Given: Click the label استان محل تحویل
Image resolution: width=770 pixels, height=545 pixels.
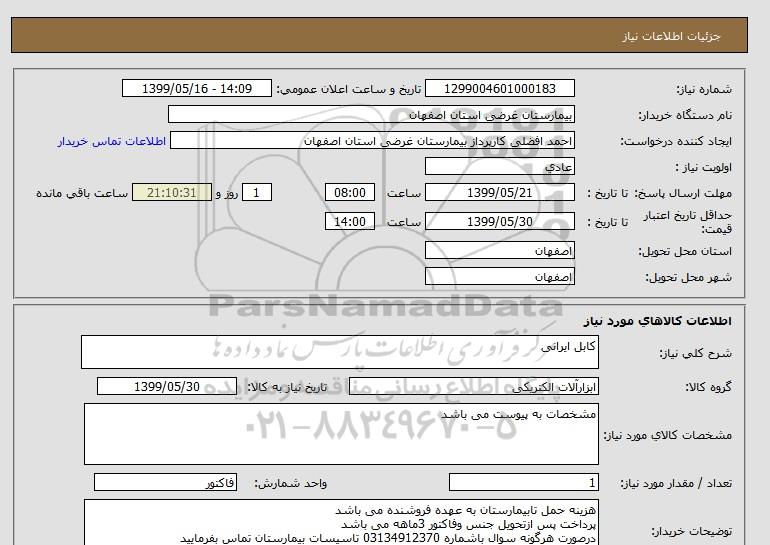Looking at the screenshot, I should pyautogui.click(x=685, y=251).
